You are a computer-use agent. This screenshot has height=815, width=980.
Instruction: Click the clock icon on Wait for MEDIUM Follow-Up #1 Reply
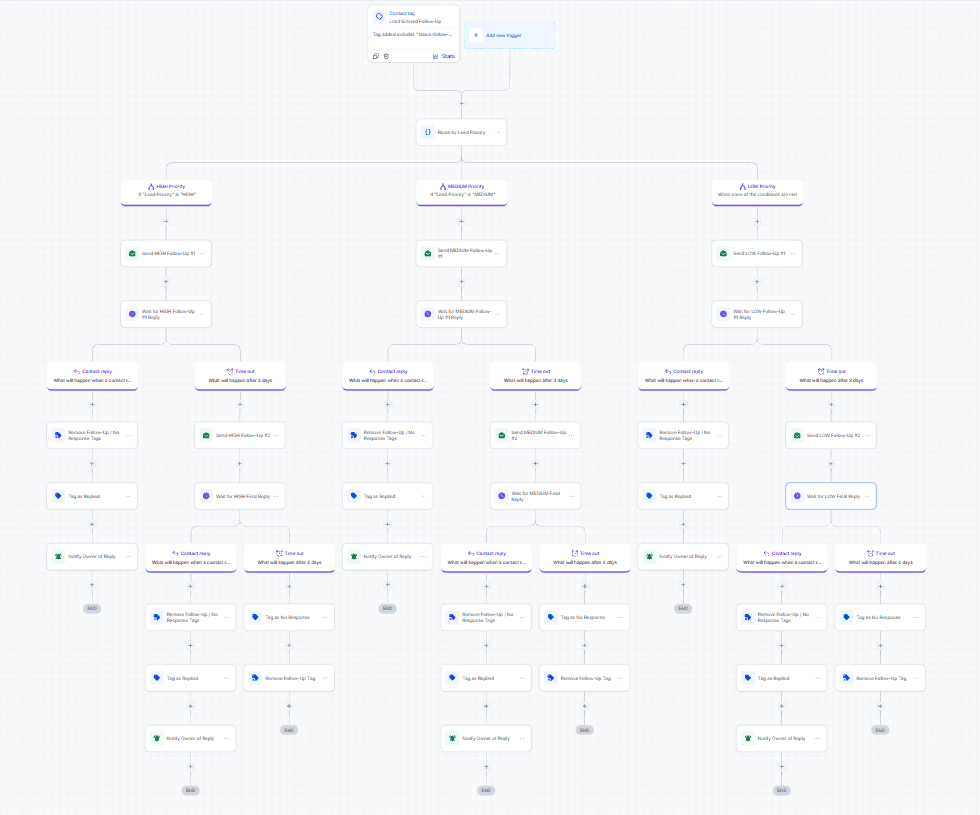(x=428, y=314)
